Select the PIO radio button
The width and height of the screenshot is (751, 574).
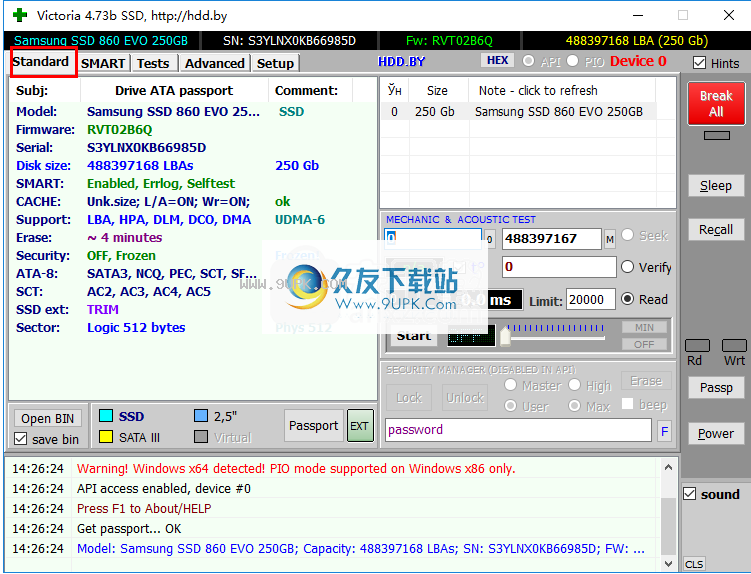point(572,61)
